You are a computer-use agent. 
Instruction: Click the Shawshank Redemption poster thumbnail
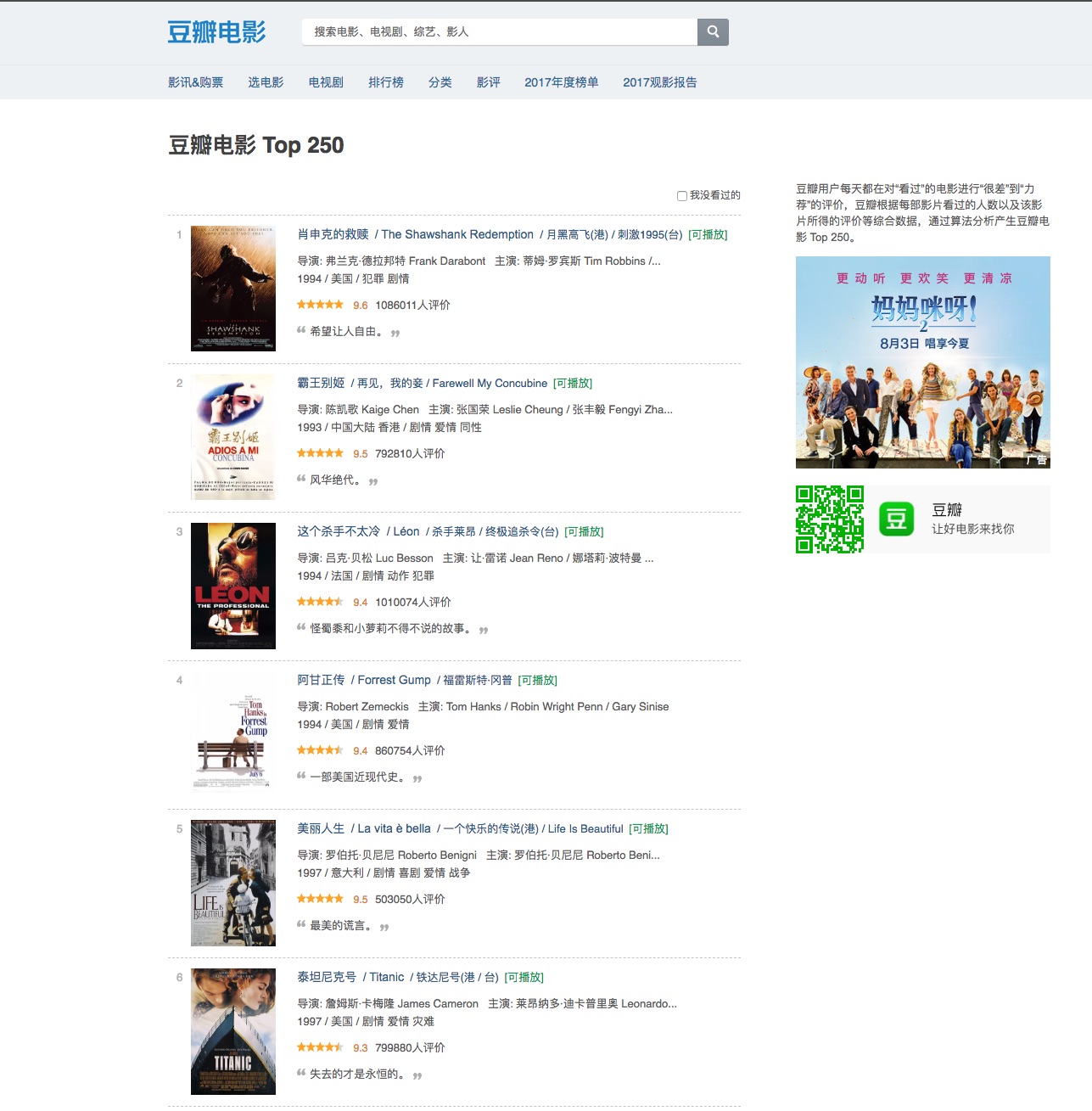(233, 289)
